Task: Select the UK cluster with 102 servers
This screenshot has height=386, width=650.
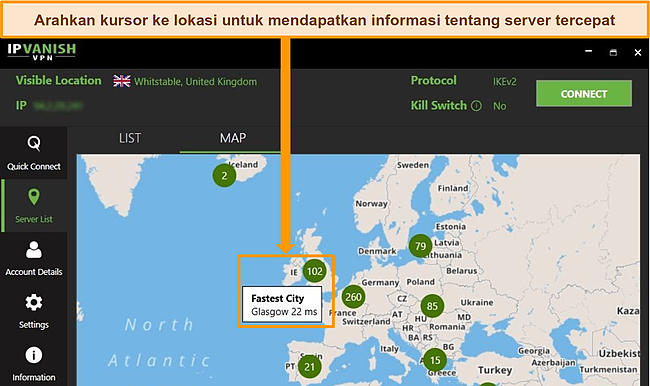Action: (315, 271)
